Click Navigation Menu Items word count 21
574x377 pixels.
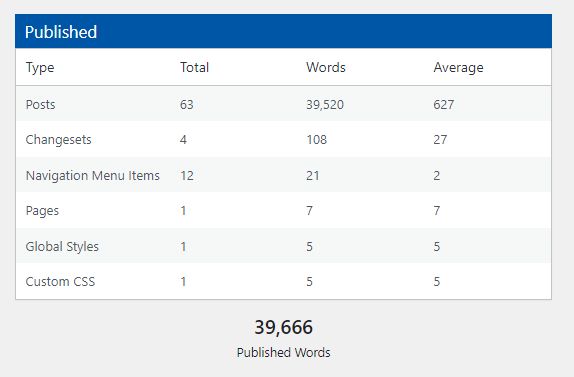tap(313, 176)
